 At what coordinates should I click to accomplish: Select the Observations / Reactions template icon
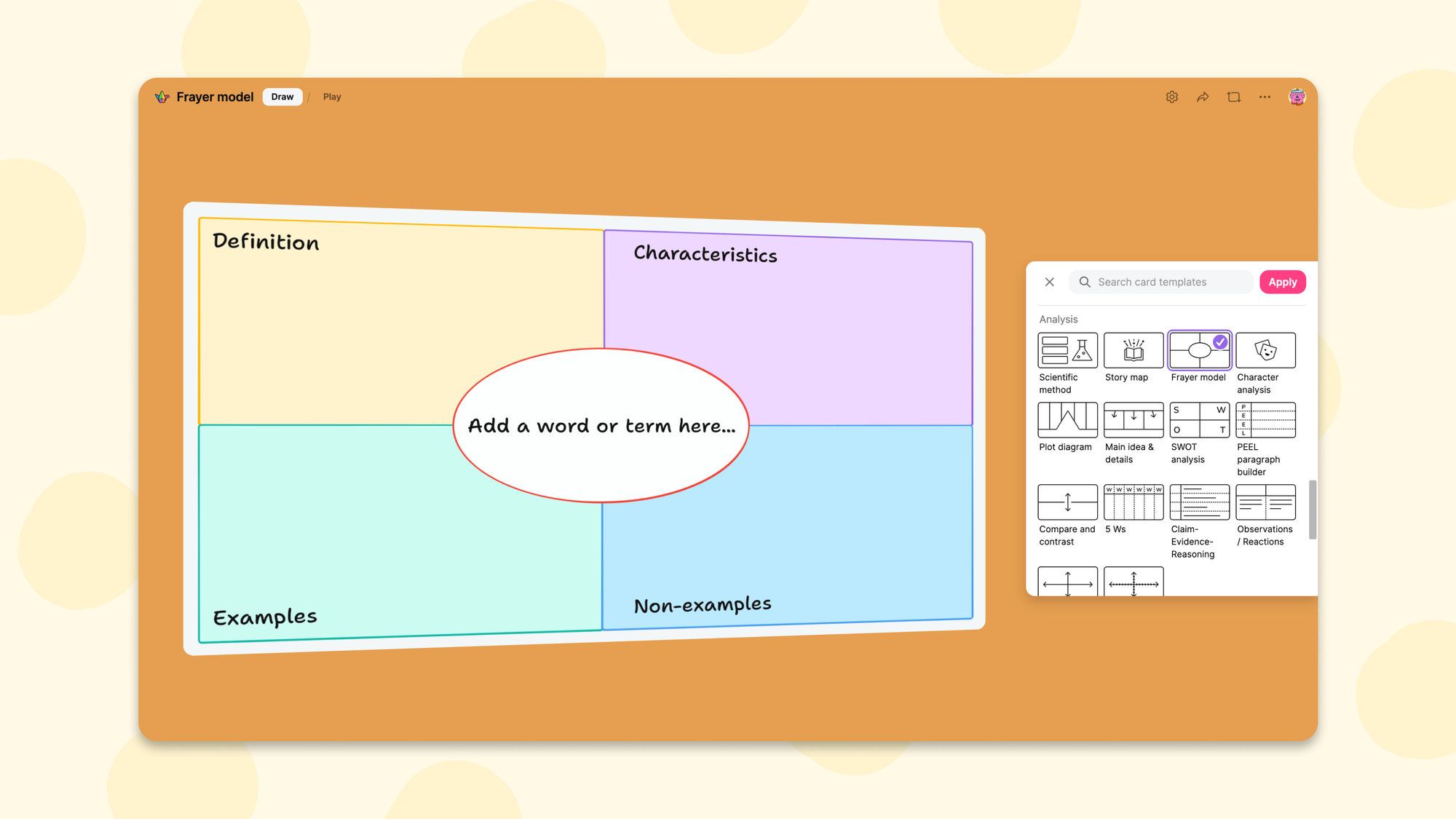1266,502
